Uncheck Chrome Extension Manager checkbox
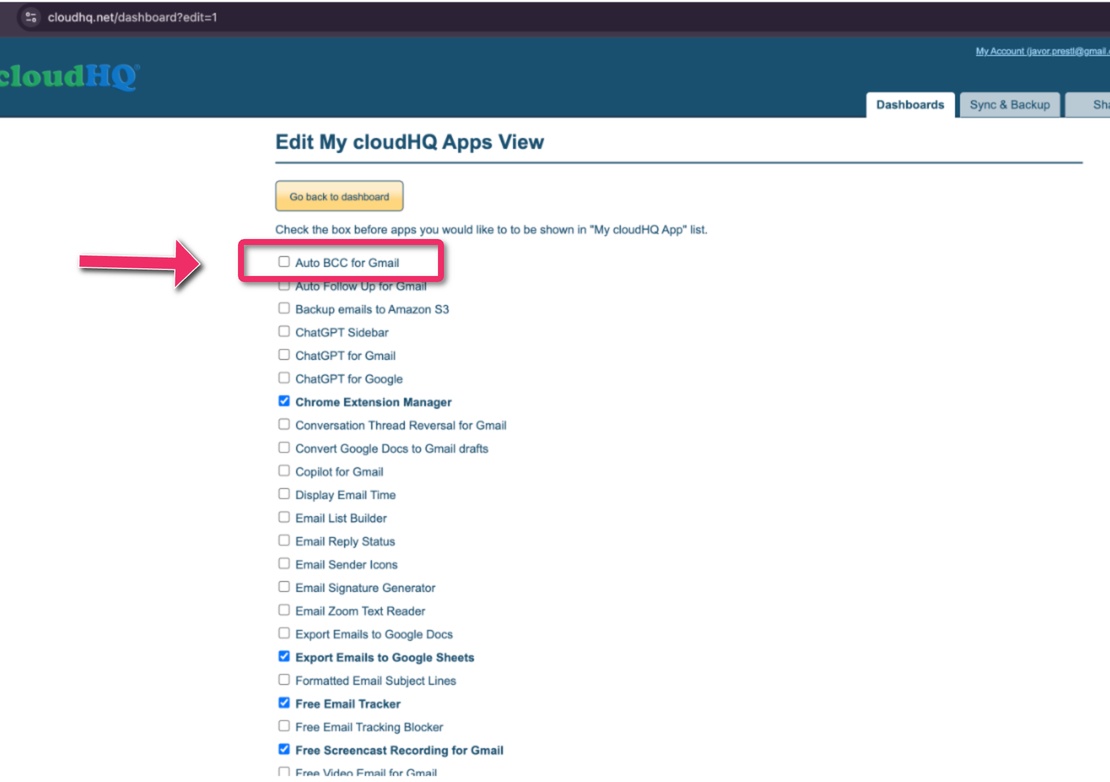1110x782 pixels. [284, 401]
